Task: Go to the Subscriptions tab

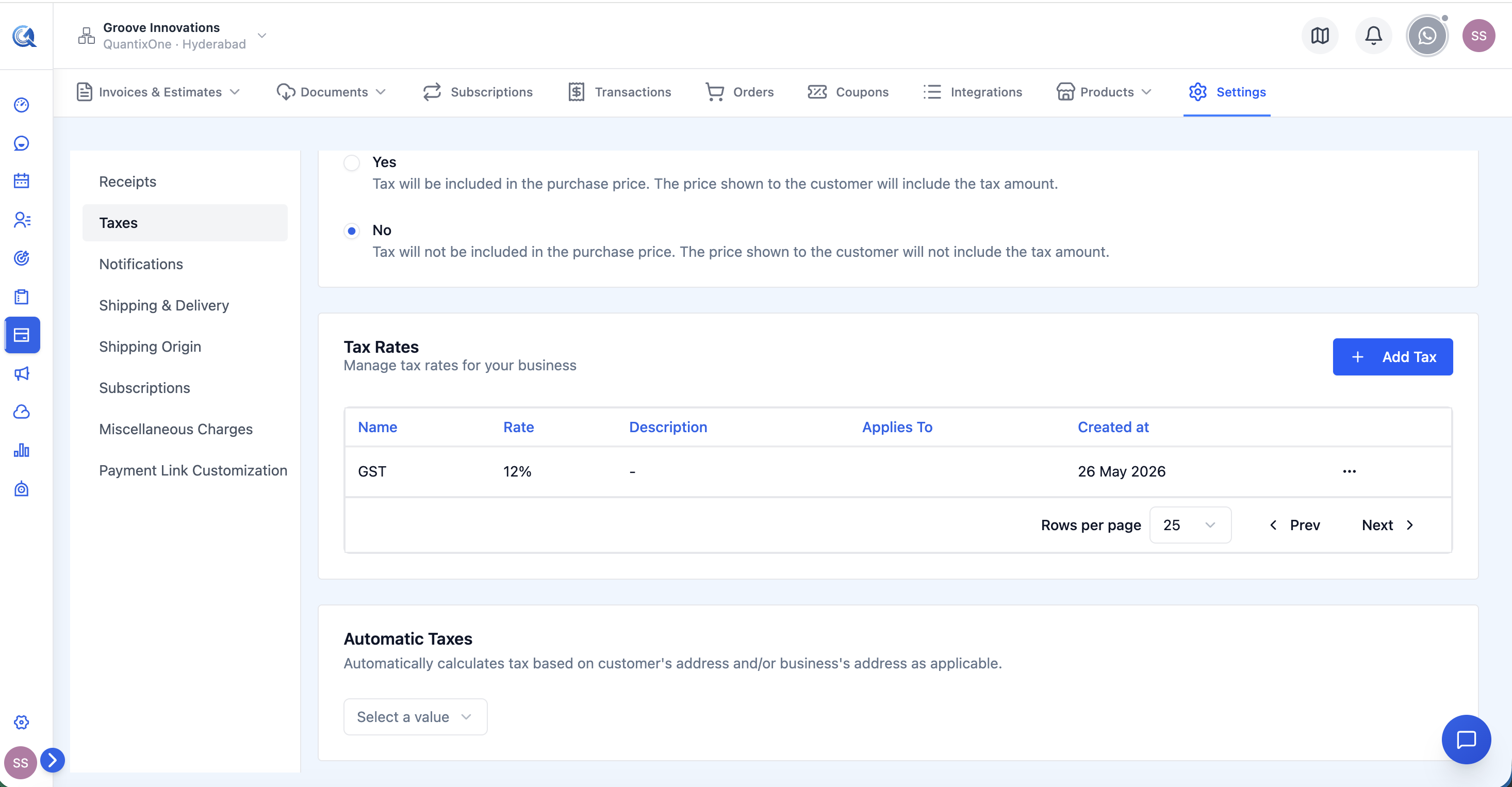Action: (x=478, y=92)
